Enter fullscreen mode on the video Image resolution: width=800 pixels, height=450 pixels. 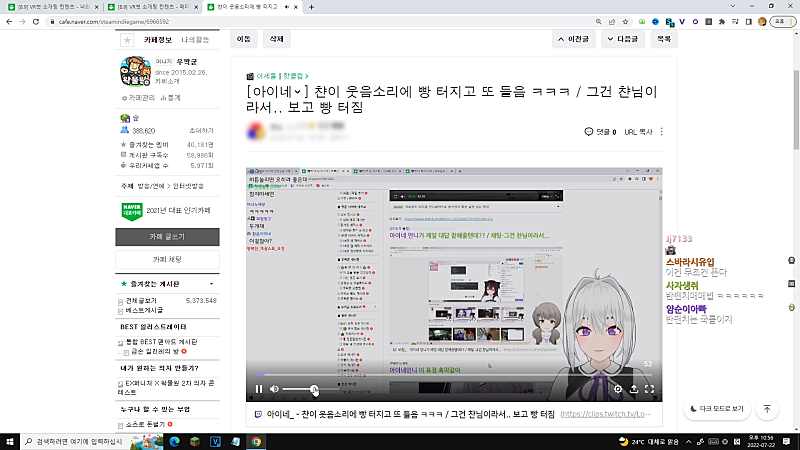(x=648, y=389)
